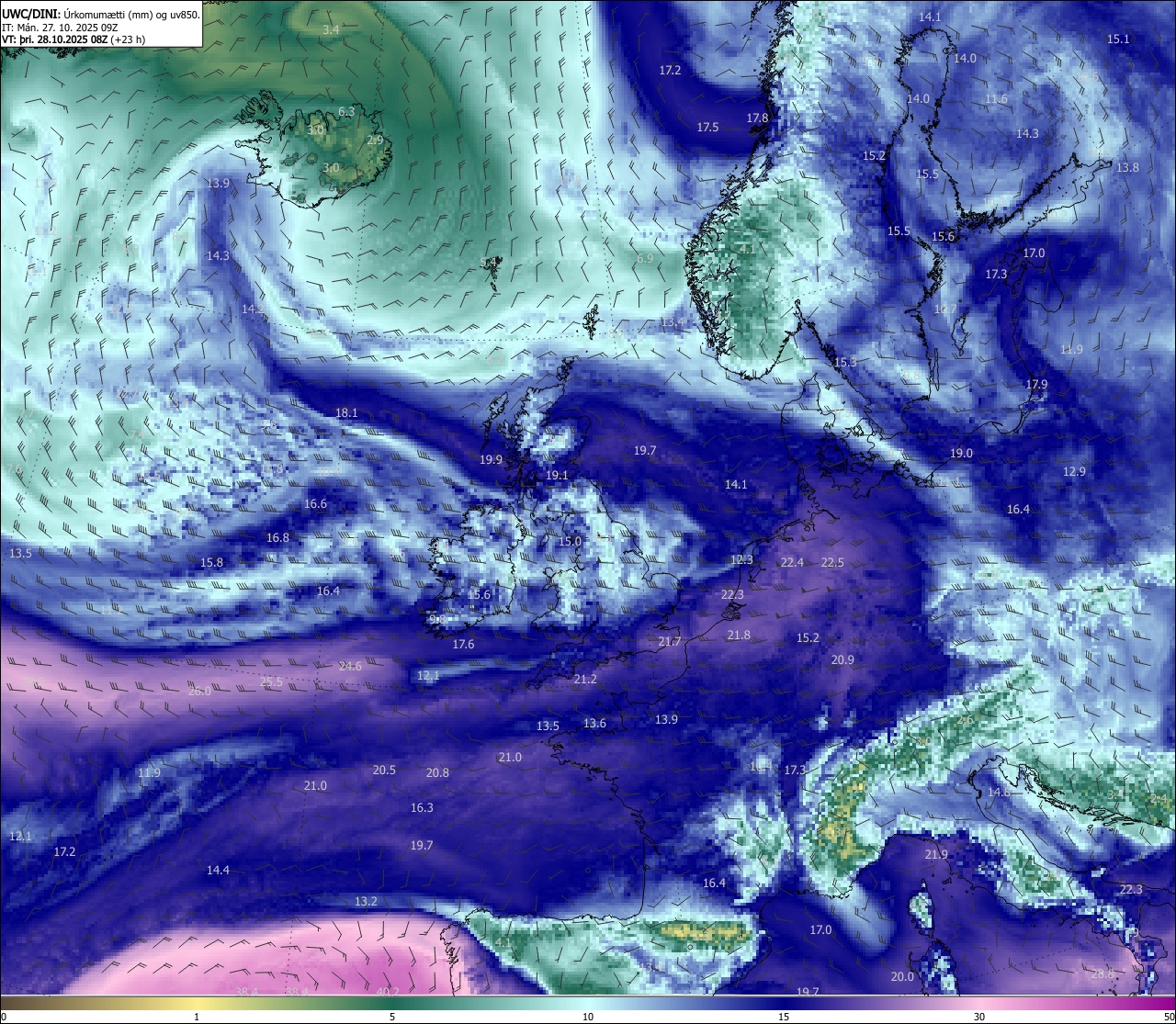Click the map value 16.6
The width and height of the screenshot is (1176, 1024).
(x=315, y=503)
